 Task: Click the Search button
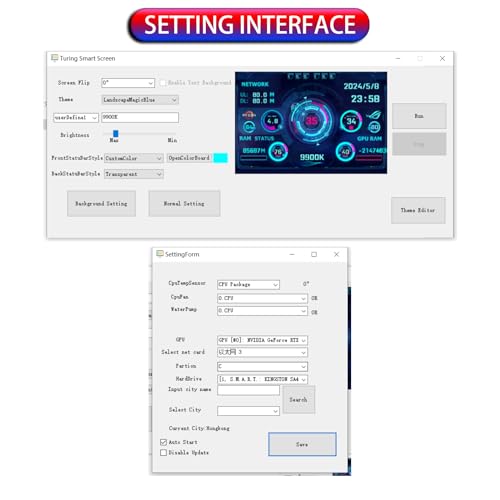coord(298,400)
